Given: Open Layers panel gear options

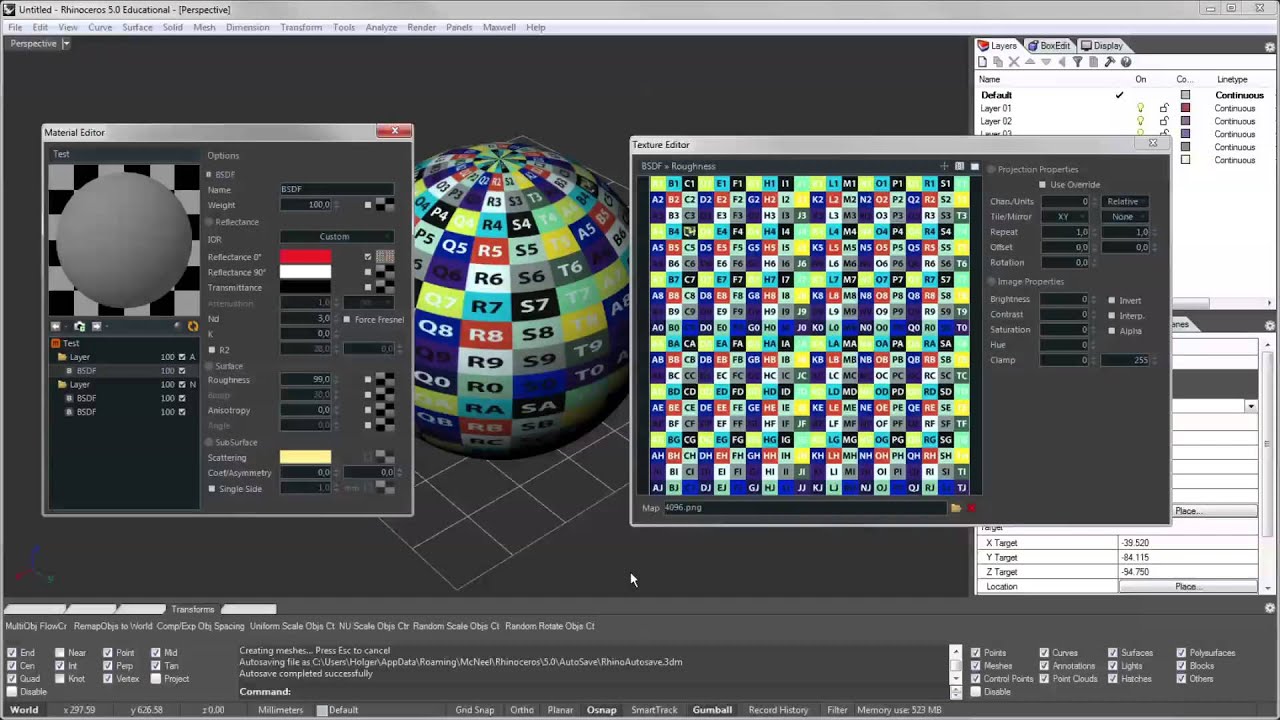Looking at the screenshot, I should tap(1270, 46).
